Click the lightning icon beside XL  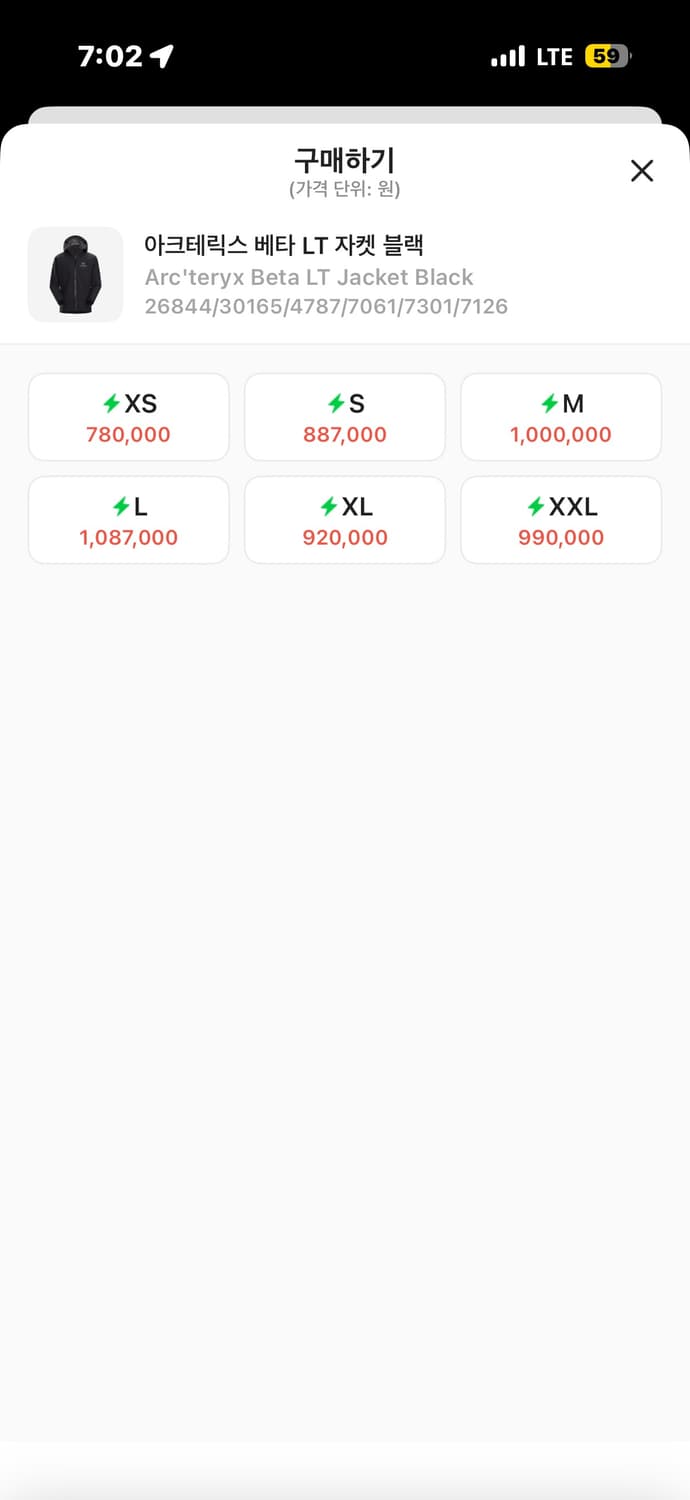(x=329, y=507)
